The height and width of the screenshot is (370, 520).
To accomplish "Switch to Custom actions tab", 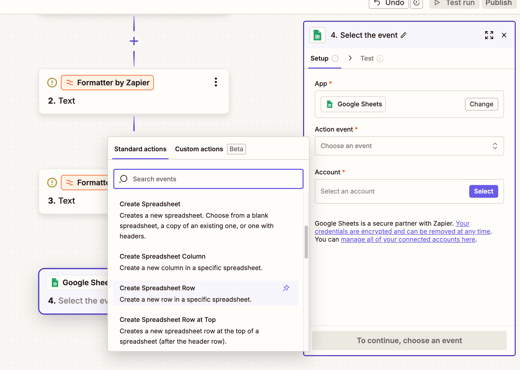I will pos(199,149).
